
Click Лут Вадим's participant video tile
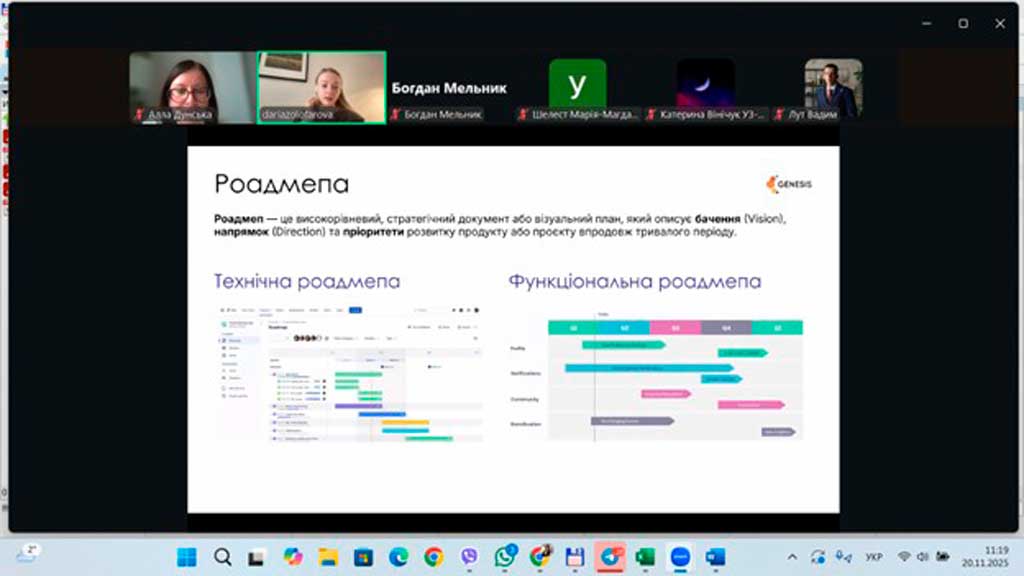click(833, 87)
